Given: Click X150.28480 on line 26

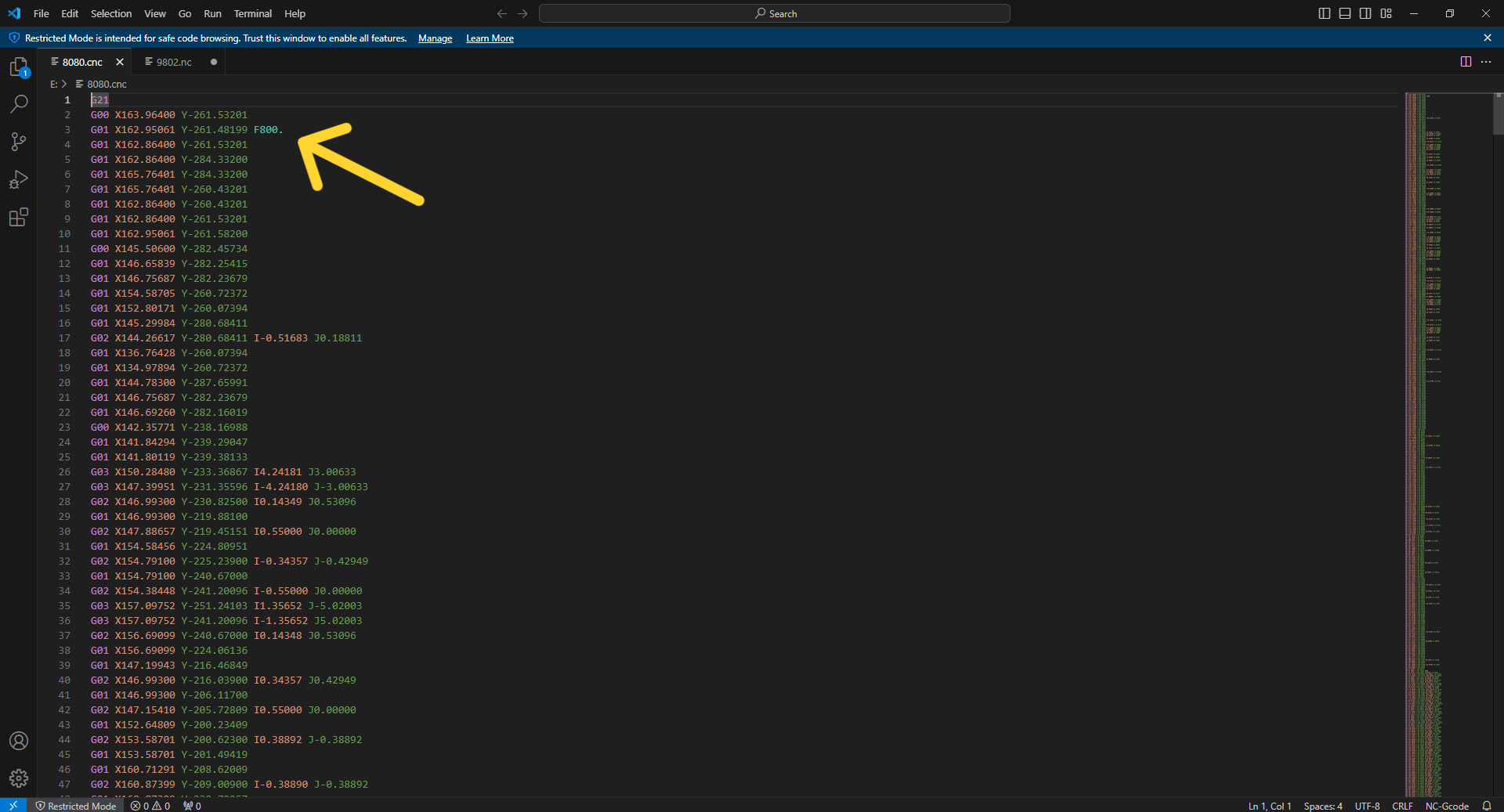Looking at the screenshot, I should click(x=145, y=472).
